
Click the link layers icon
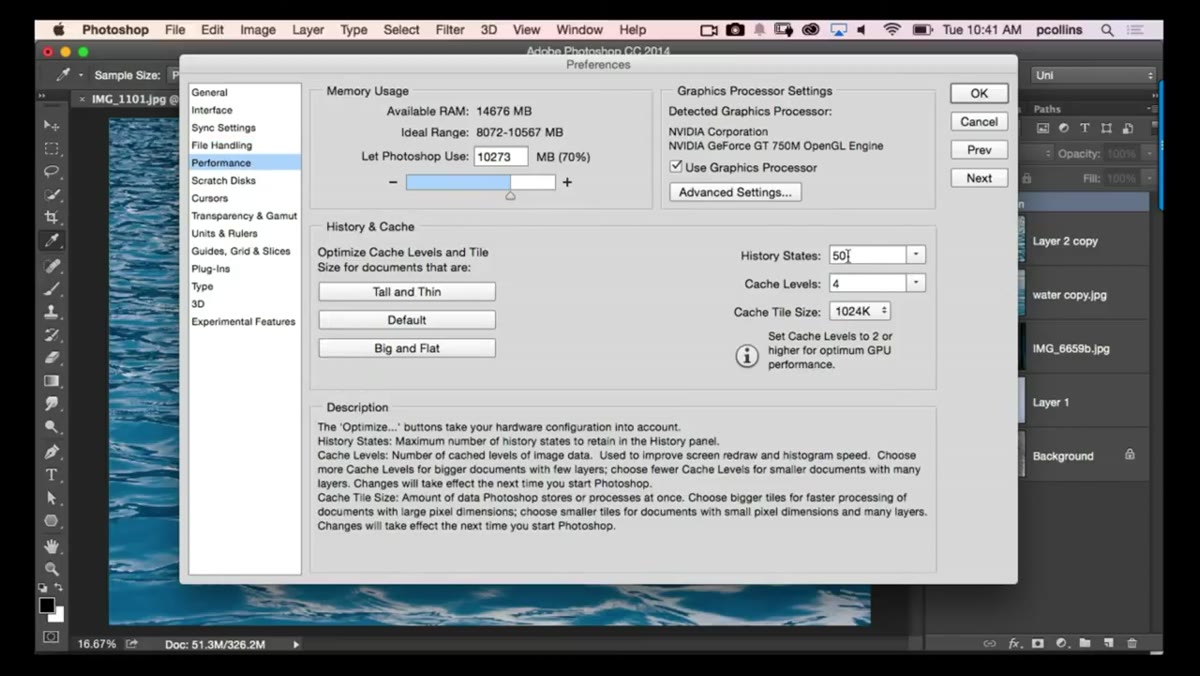[x=989, y=643]
